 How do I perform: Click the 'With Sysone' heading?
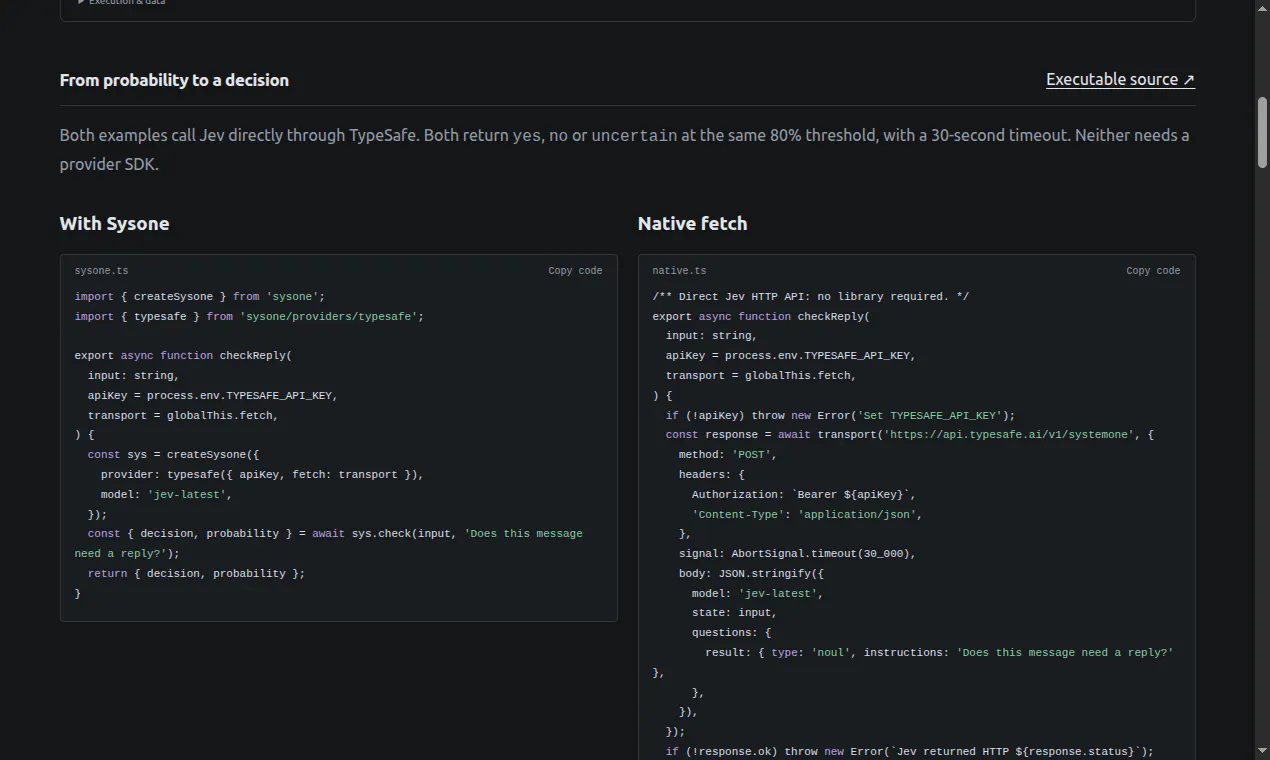[x=114, y=223]
